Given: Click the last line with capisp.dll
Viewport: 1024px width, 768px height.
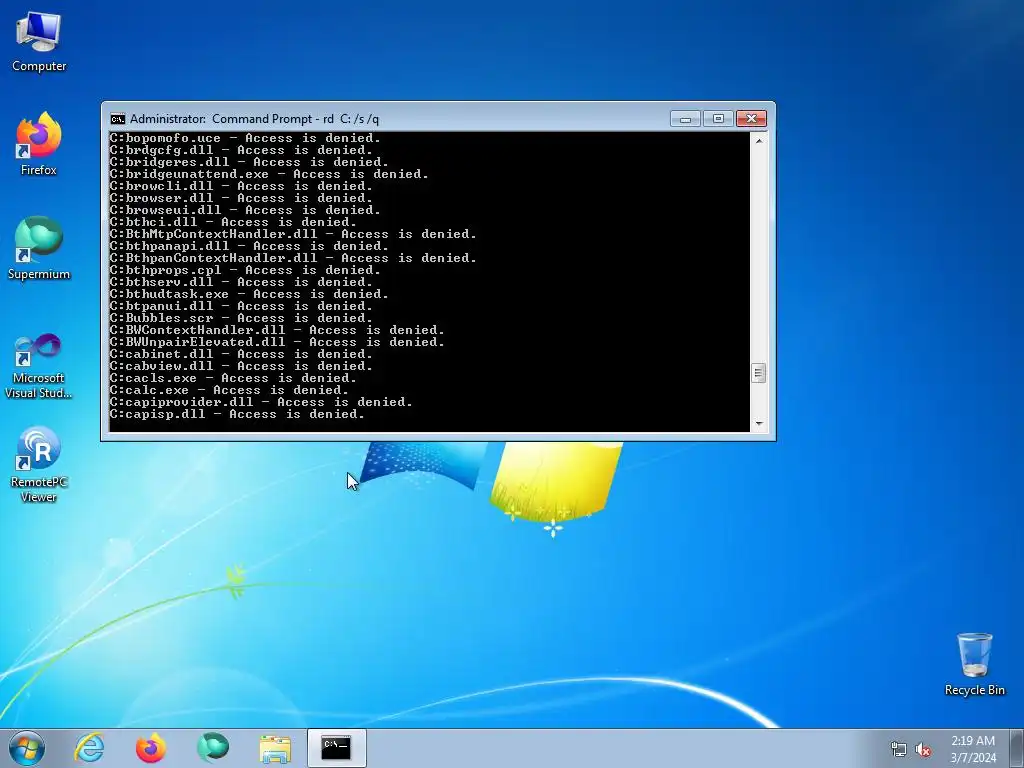Looking at the screenshot, I should tap(236, 414).
